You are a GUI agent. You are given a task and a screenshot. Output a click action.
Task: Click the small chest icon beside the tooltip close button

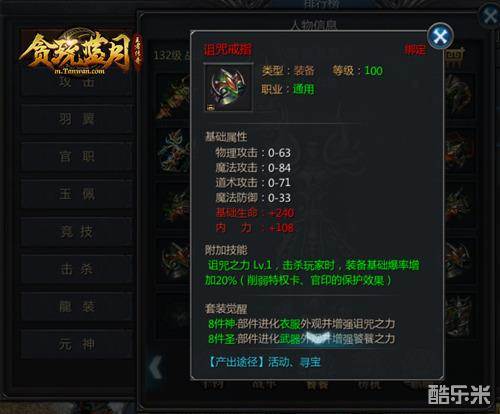pyautogui.click(x=455, y=56)
